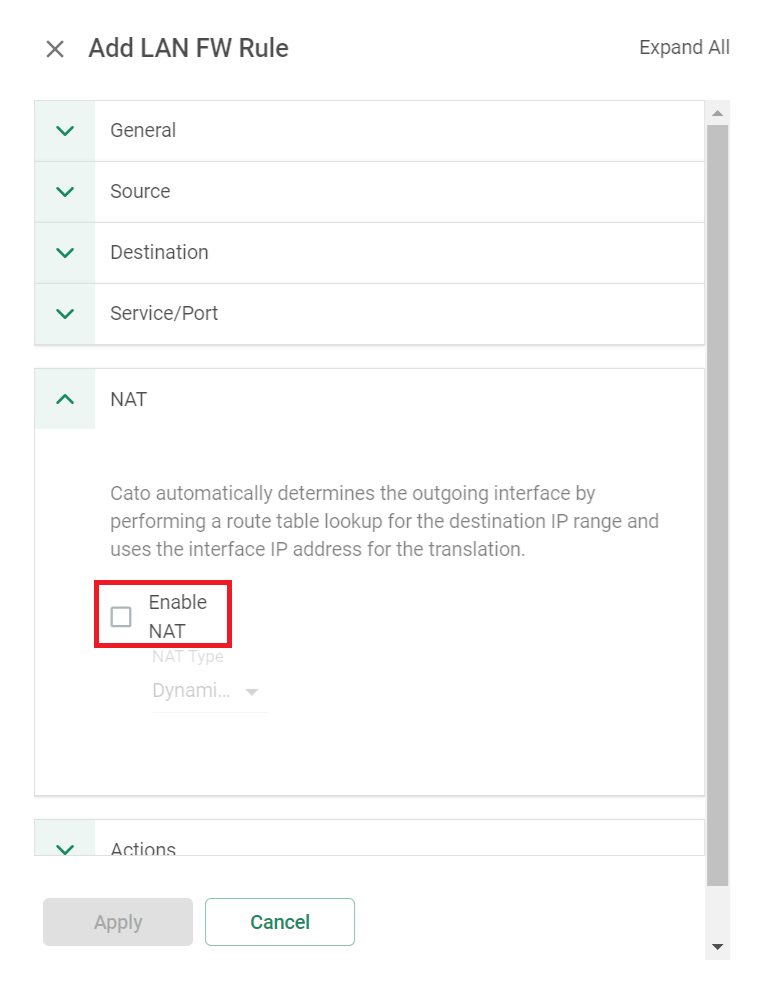Expand the Service/Port section chevron
Viewport: 773px width, 988px height.
point(65,314)
